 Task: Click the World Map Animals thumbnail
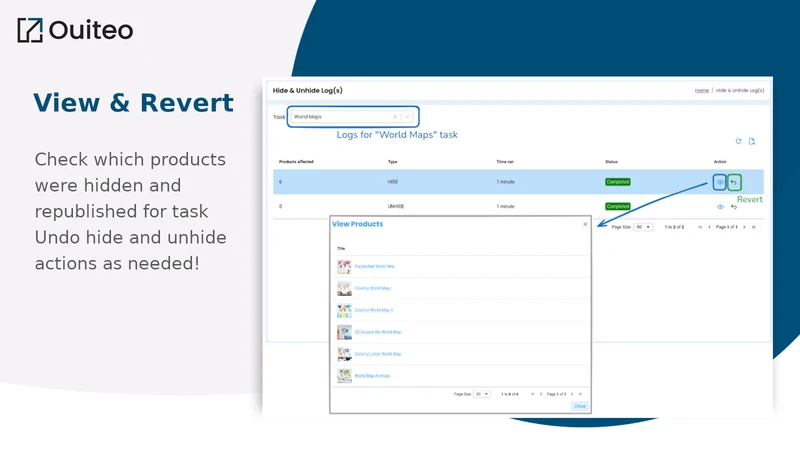[x=344, y=376]
